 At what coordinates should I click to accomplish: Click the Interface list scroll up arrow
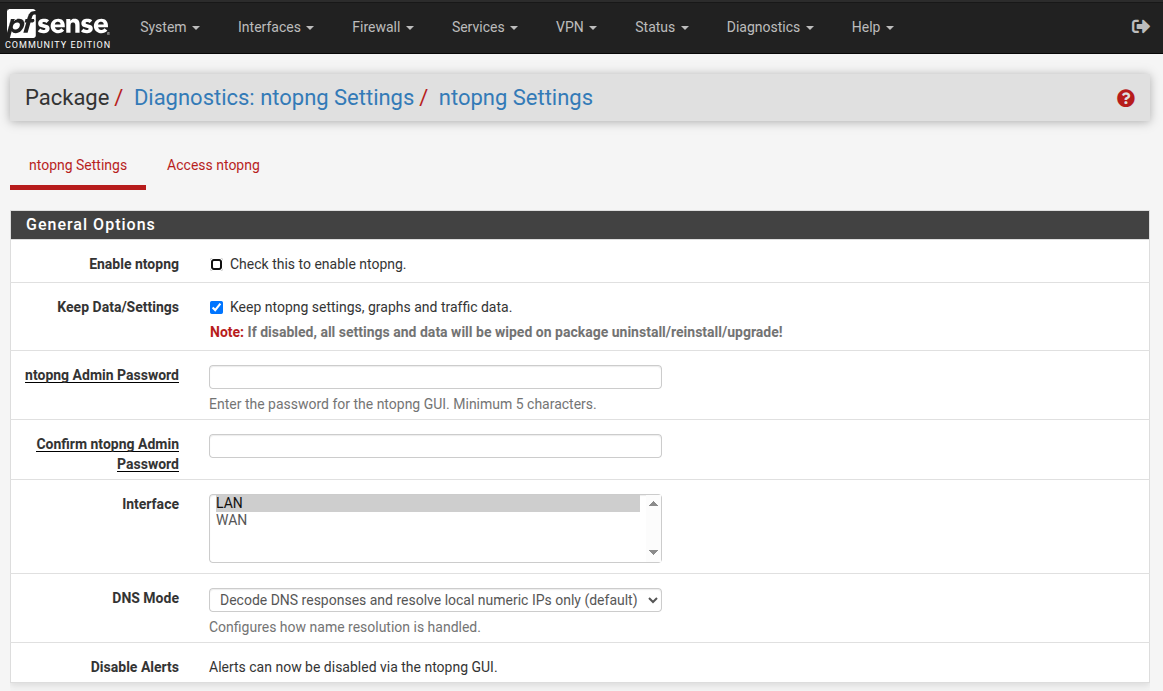(653, 503)
